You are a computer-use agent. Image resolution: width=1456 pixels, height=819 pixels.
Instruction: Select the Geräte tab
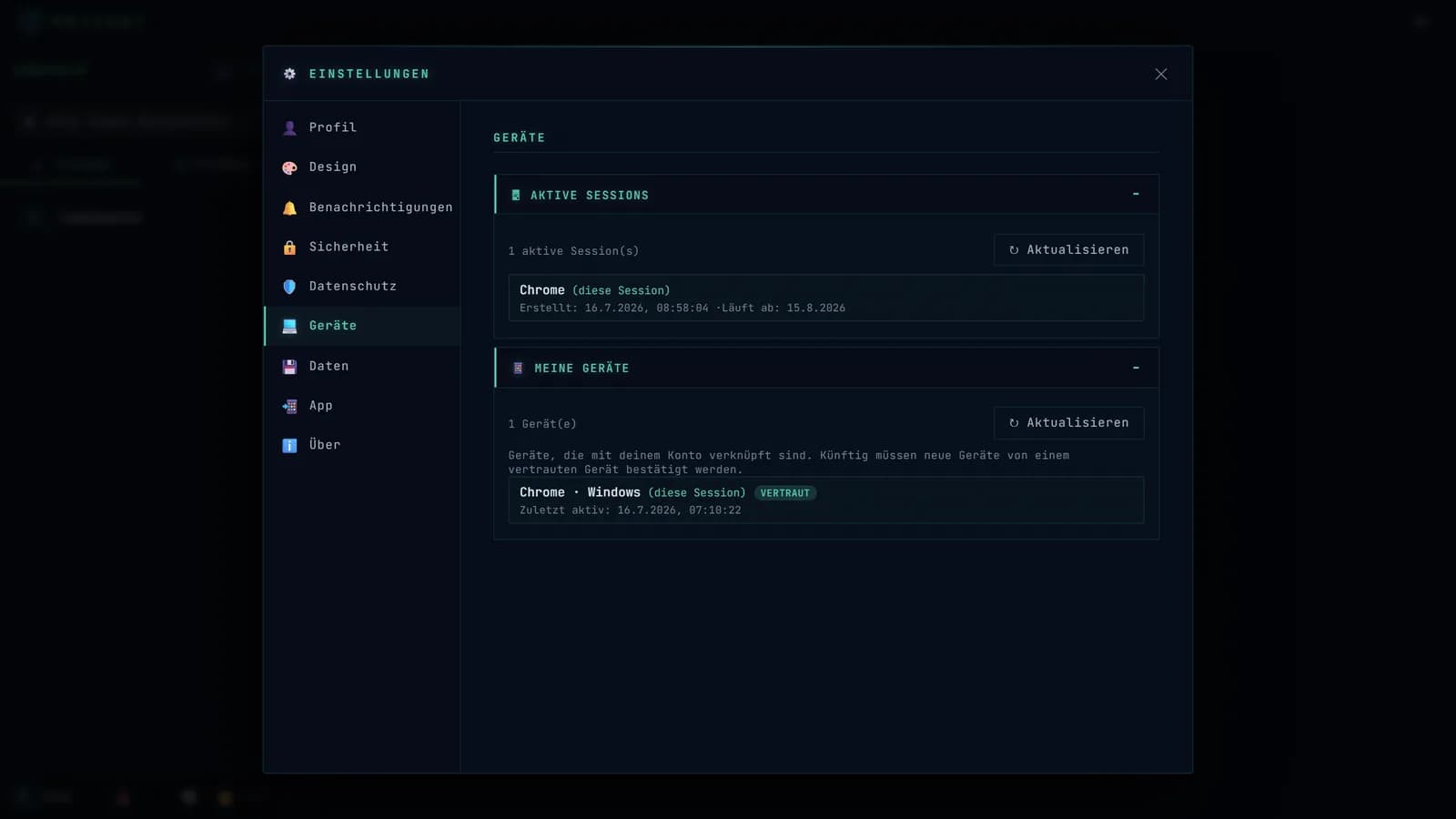362,326
